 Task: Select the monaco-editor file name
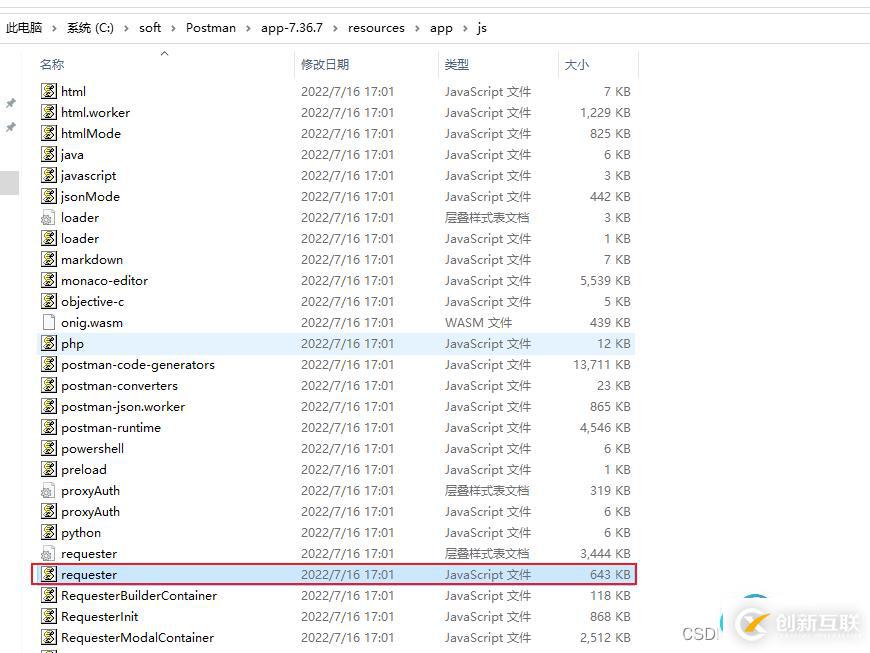click(104, 281)
